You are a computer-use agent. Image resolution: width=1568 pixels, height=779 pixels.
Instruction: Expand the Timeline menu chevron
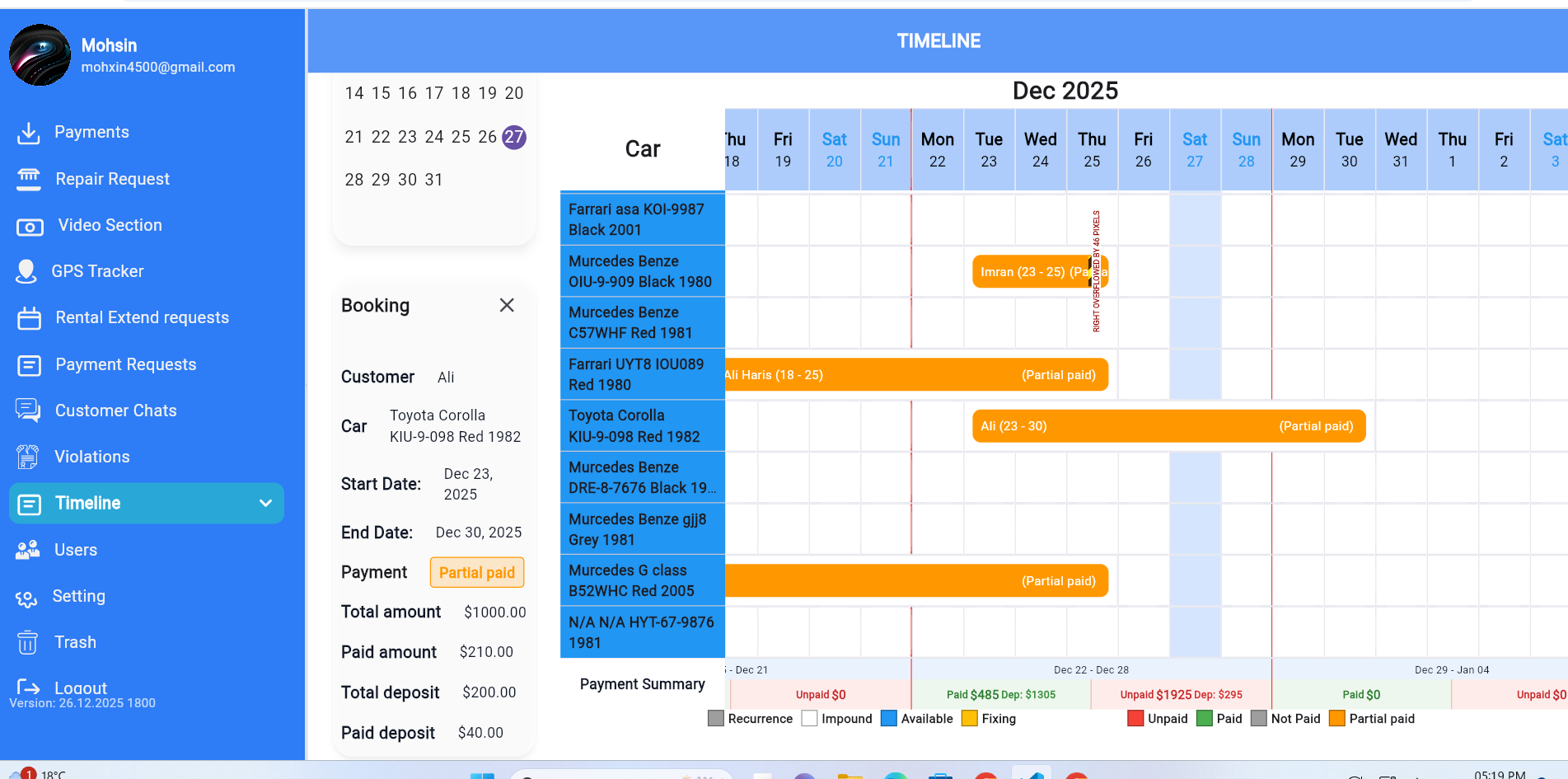[x=265, y=503]
